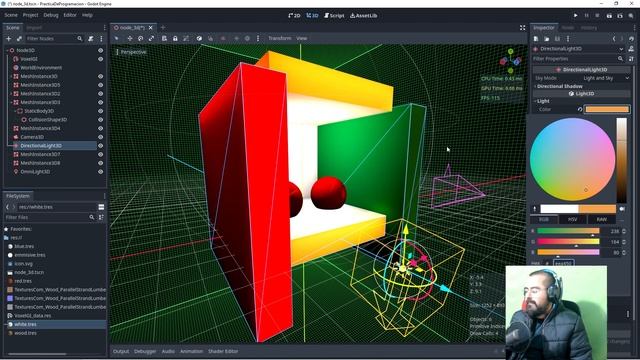Open the Shader Editor panel
Screen dimensions: 640x360
[223, 351]
